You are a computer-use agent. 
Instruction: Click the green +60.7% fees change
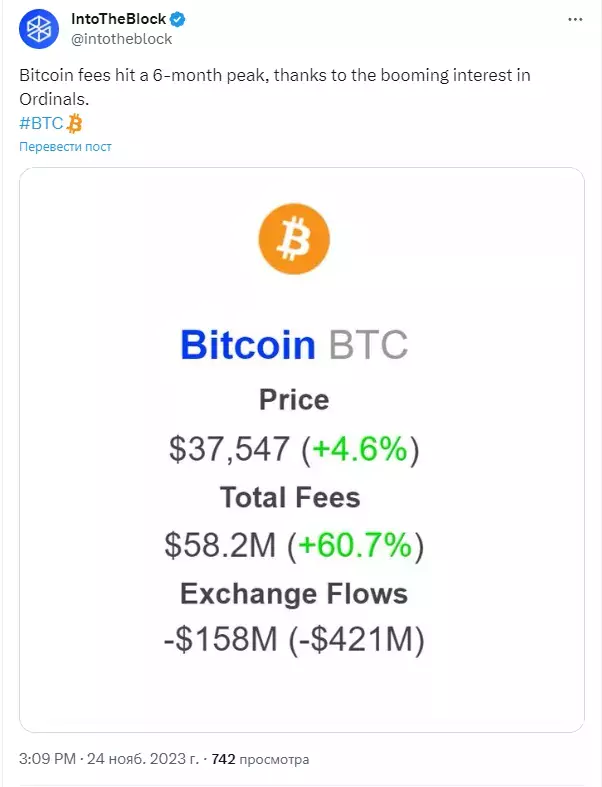355,545
